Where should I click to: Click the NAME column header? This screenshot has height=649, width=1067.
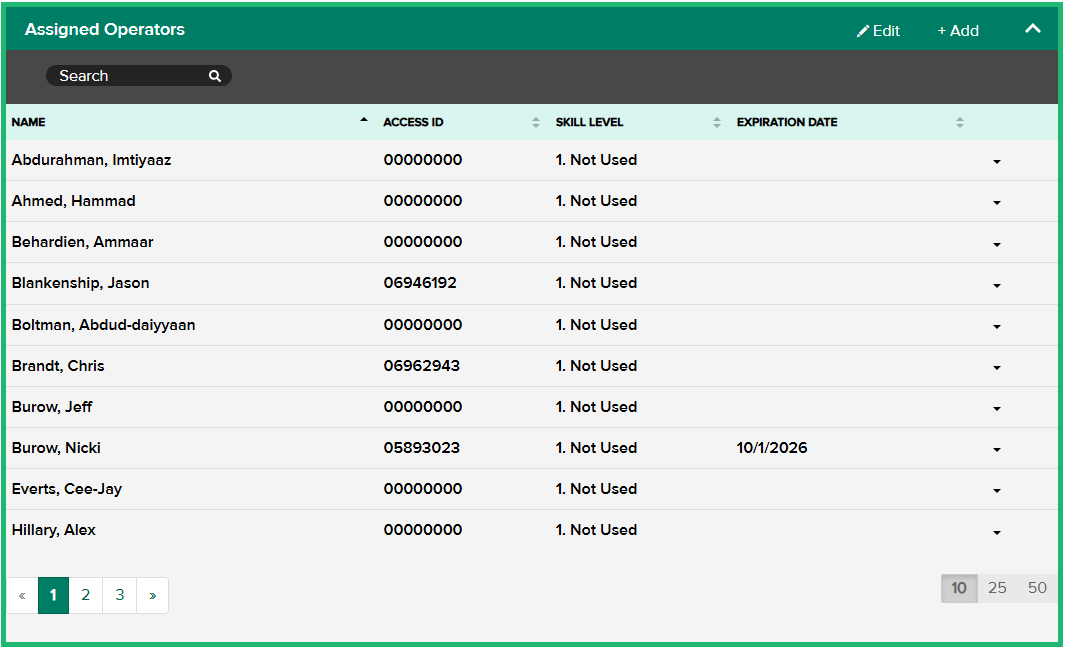click(29, 122)
